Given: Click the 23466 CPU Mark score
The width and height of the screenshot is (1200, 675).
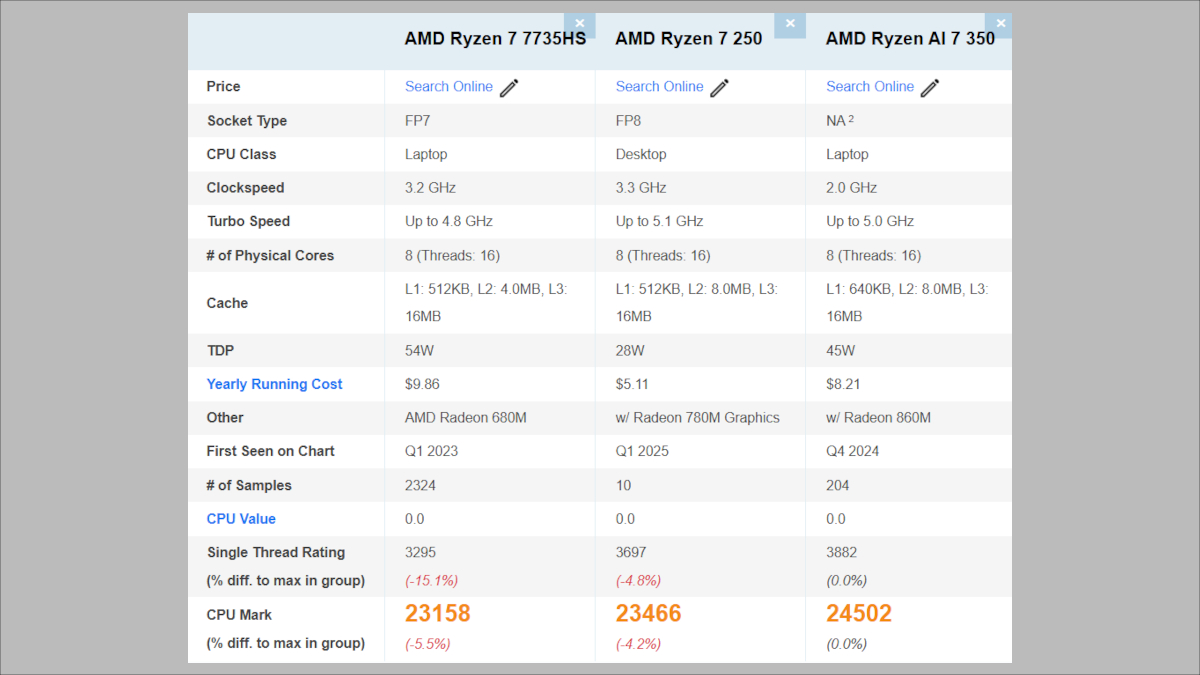Looking at the screenshot, I should coord(647,613).
